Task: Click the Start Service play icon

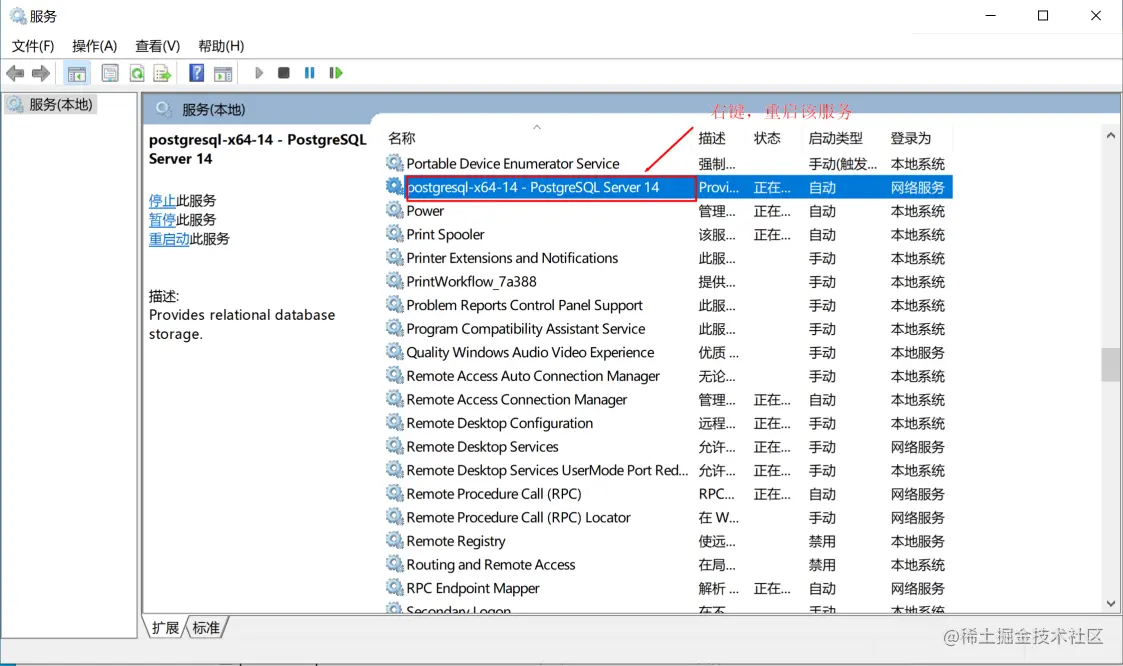Action: tap(259, 73)
